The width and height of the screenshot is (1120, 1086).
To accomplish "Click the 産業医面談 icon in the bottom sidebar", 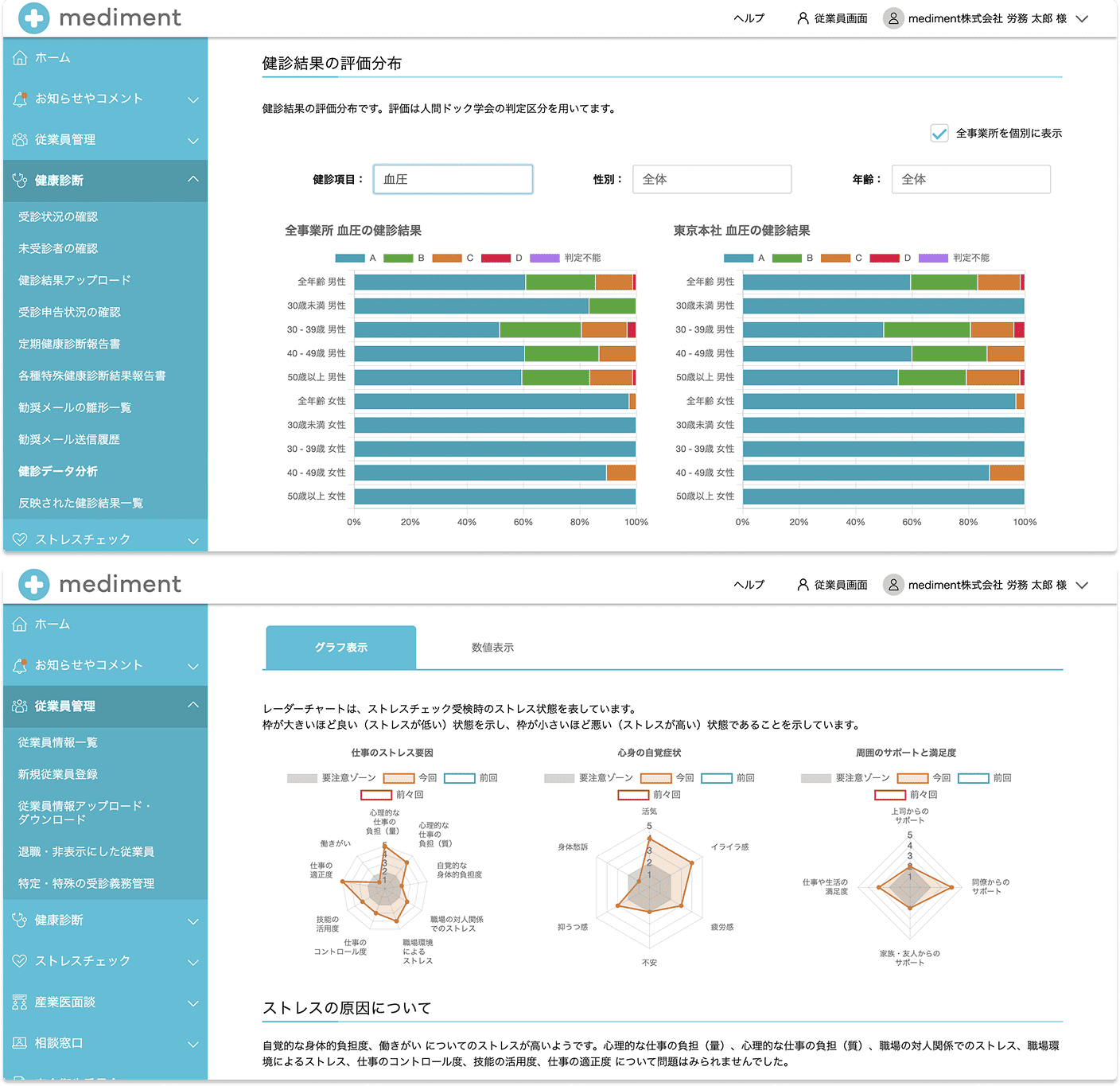I will pos(20,1002).
